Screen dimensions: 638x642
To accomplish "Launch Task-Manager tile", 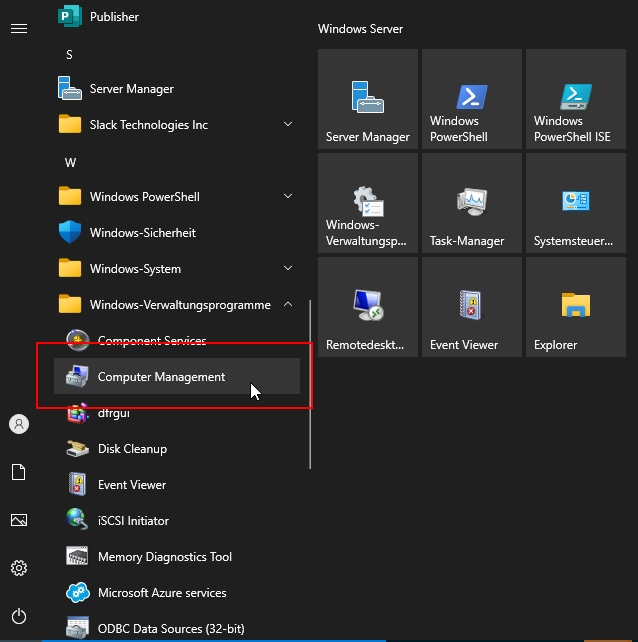I will [x=472, y=203].
